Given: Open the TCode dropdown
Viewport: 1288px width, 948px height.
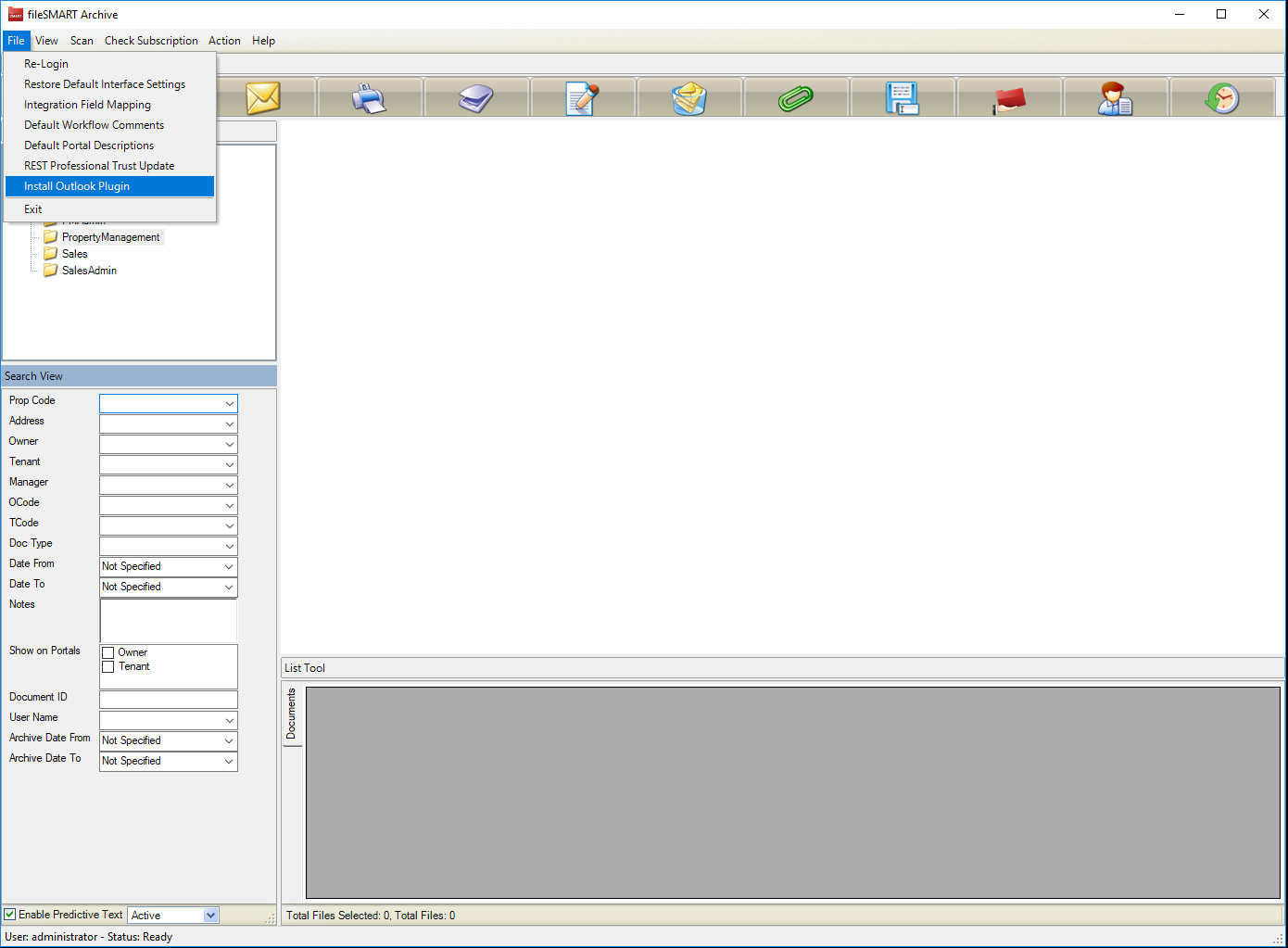Looking at the screenshot, I should coord(229,525).
